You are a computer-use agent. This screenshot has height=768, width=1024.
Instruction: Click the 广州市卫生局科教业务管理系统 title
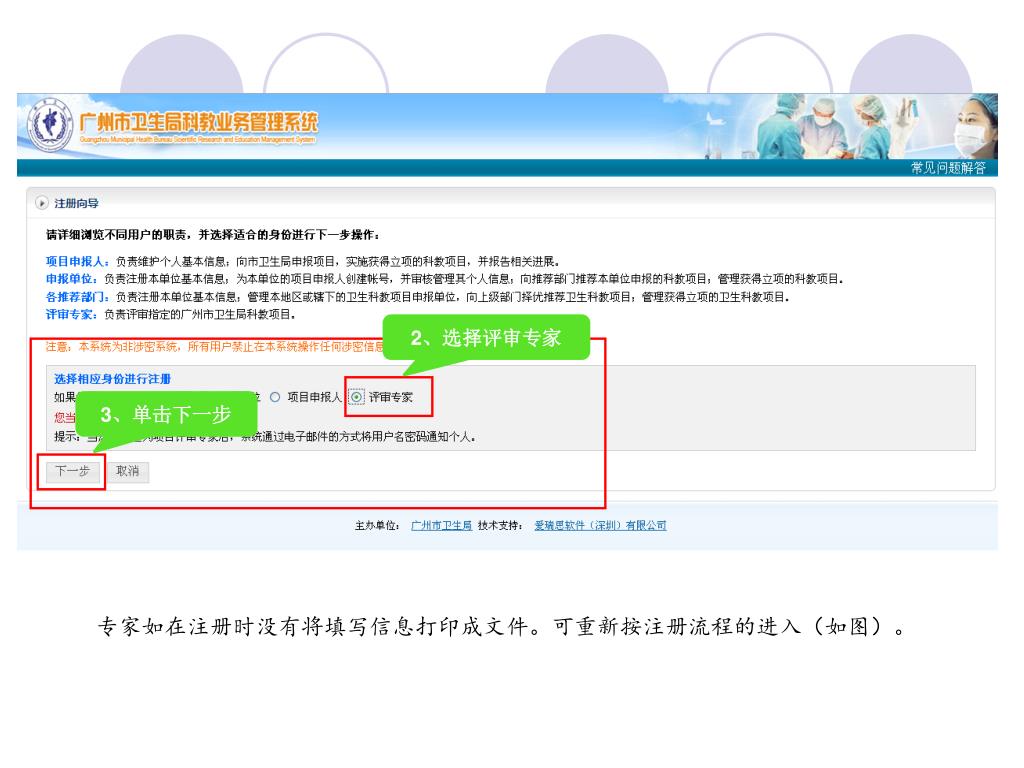click(x=198, y=123)
